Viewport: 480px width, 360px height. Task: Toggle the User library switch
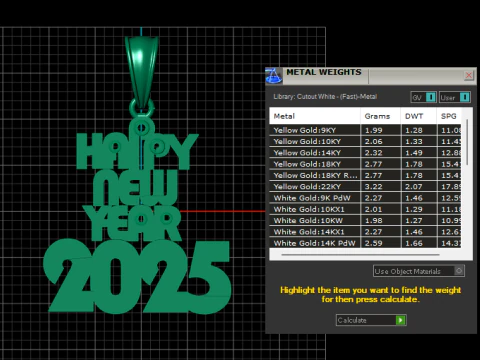[455, 97]
